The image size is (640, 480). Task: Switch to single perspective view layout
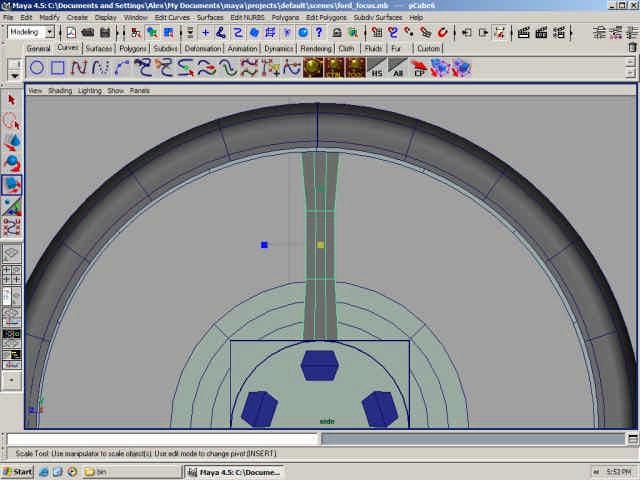(12, 254)
